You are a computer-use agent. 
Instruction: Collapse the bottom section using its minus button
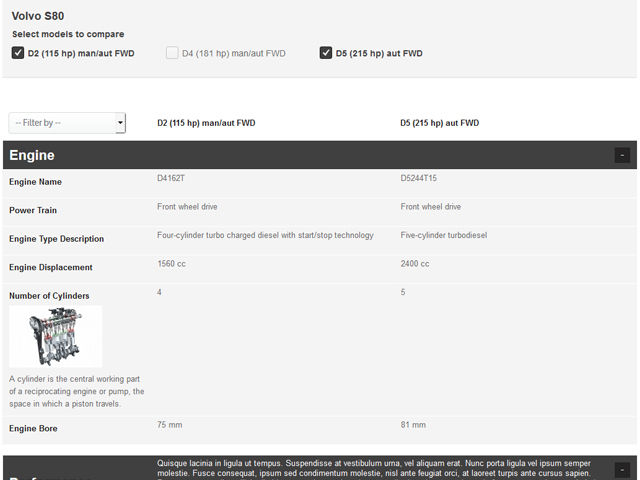pyautogui.click(x=622, y=469)
